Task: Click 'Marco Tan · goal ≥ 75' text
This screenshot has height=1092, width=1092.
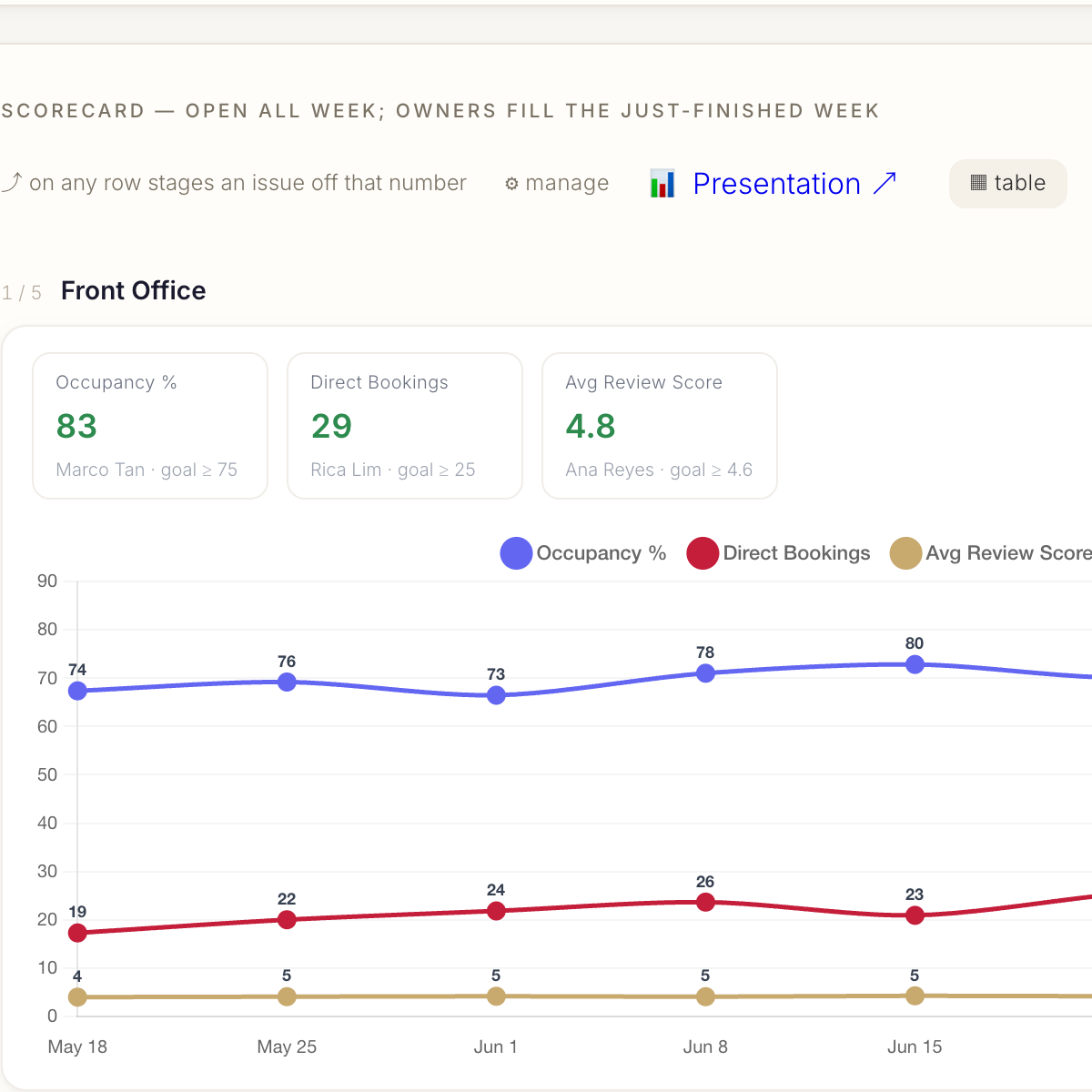Action: point(147,470)
